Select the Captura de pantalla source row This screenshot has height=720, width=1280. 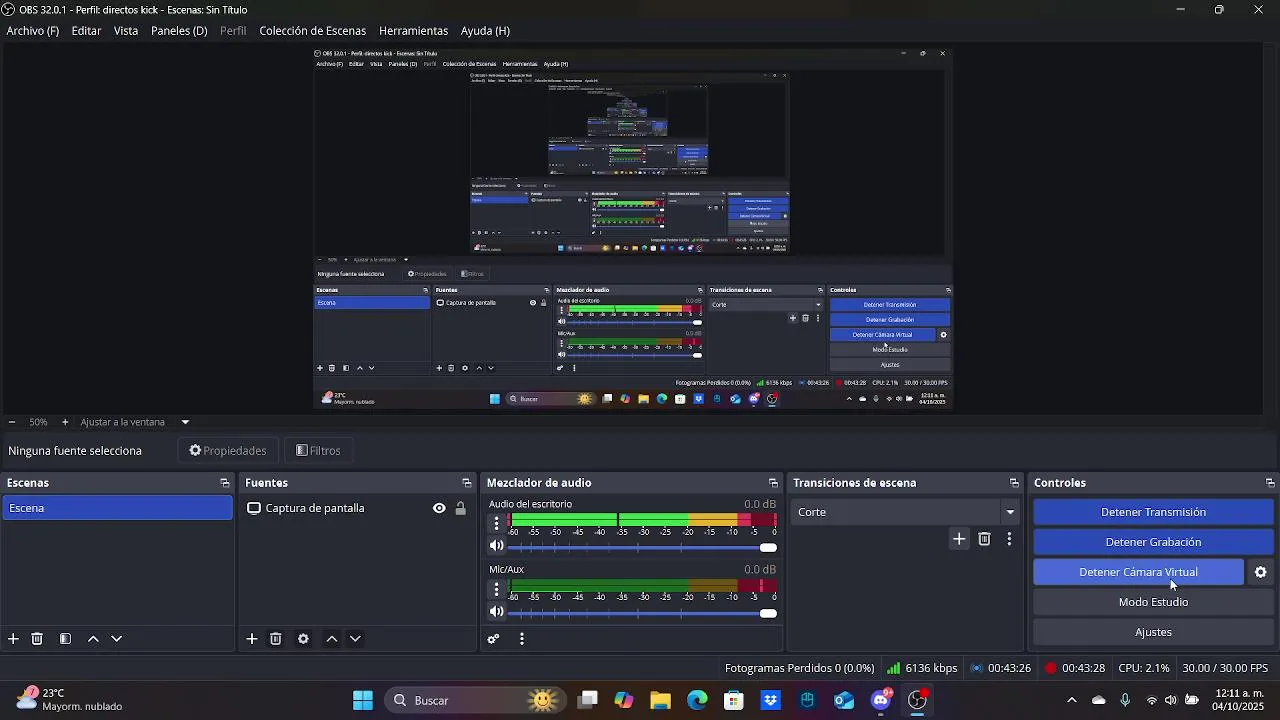[356, 508]
